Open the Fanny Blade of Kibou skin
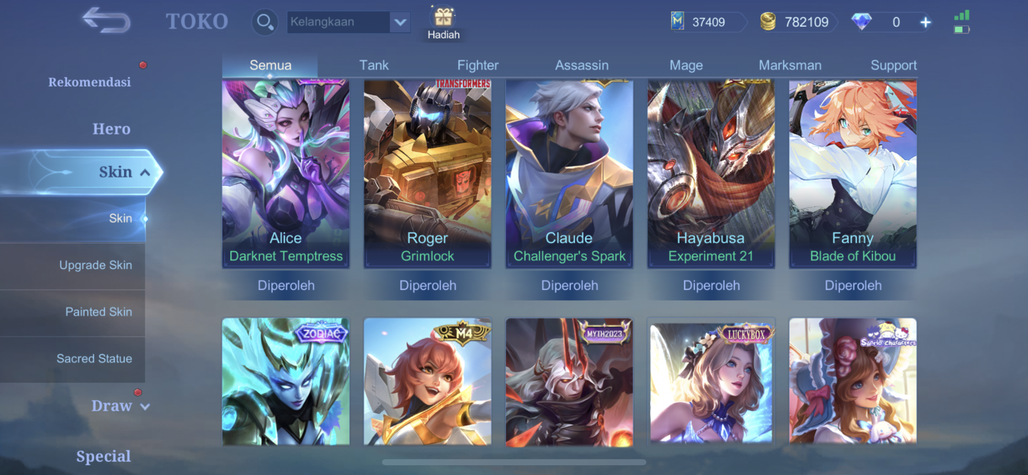 pos(852,174)
